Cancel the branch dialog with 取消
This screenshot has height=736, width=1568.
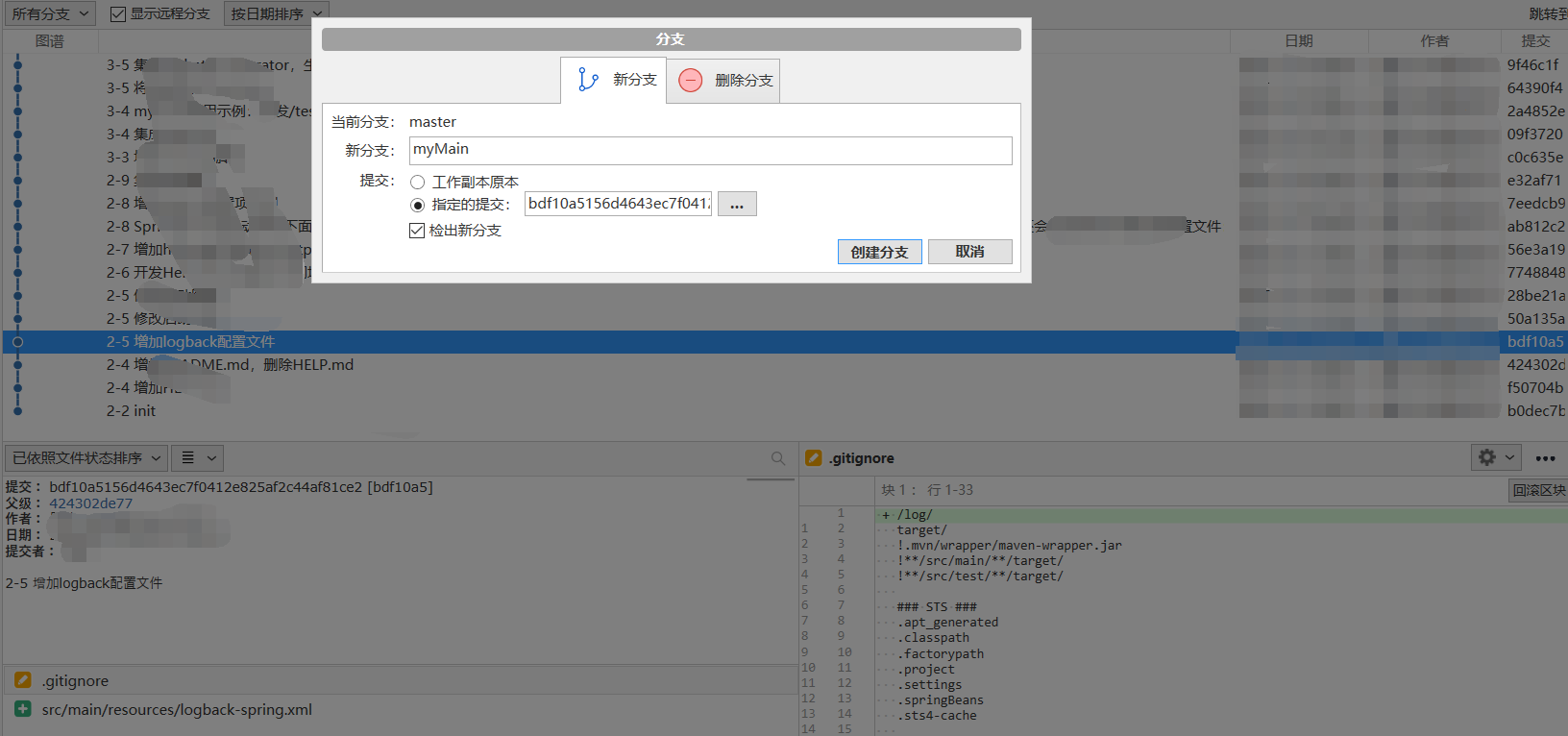coord(969,252)
